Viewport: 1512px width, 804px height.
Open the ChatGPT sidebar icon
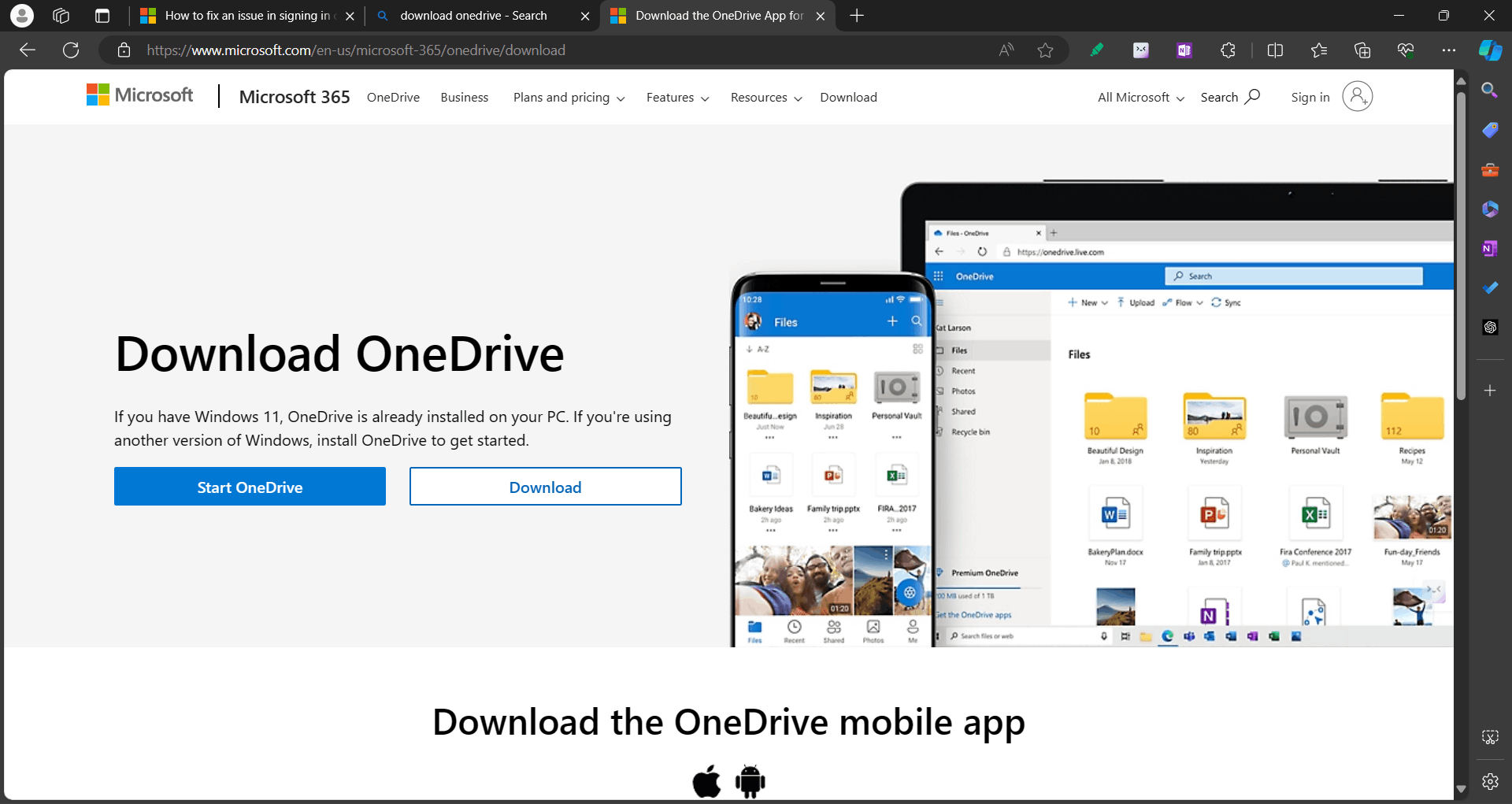[x=1489, y=327]
